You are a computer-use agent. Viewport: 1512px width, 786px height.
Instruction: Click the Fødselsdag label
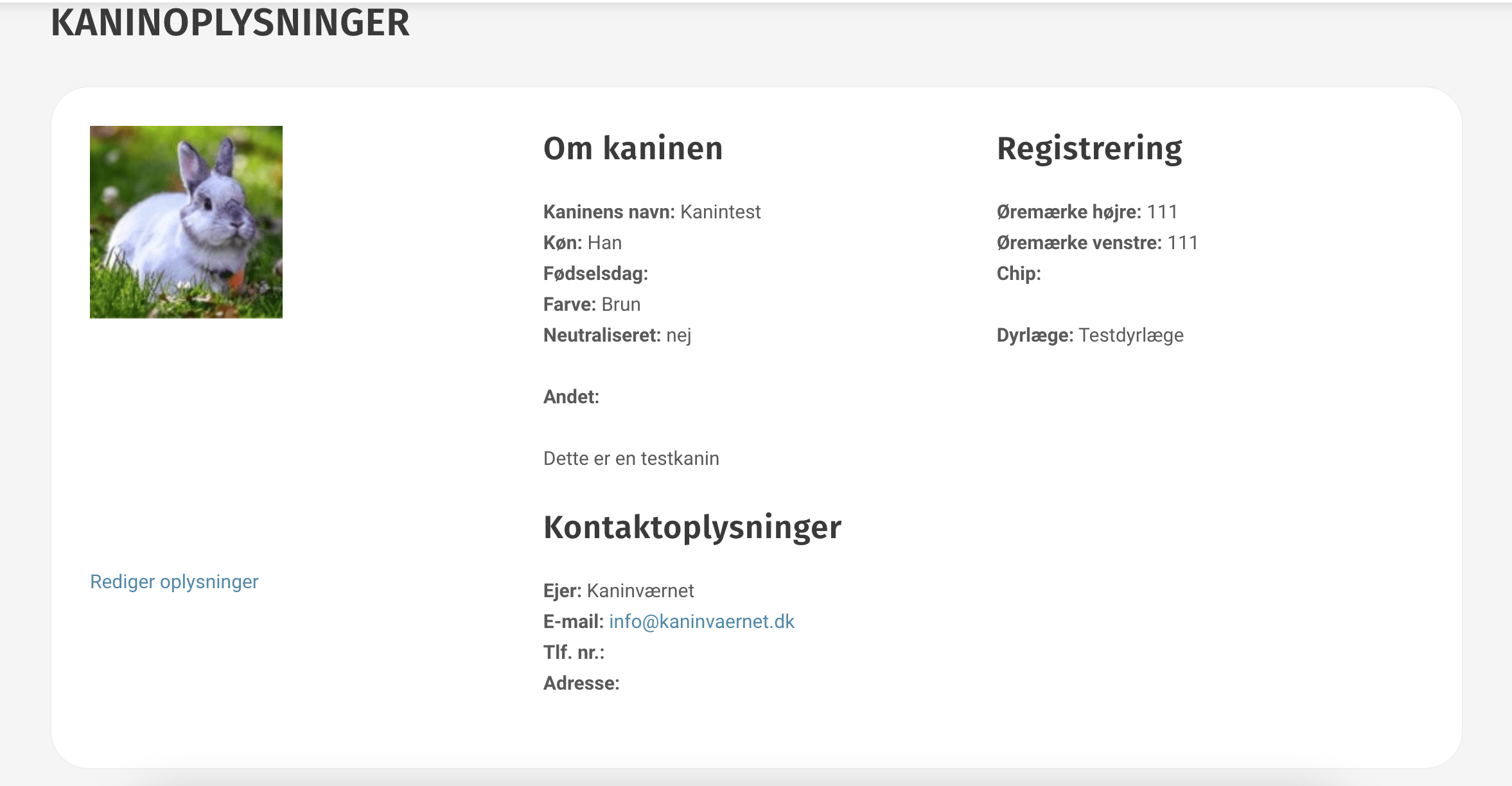[595, 274]
